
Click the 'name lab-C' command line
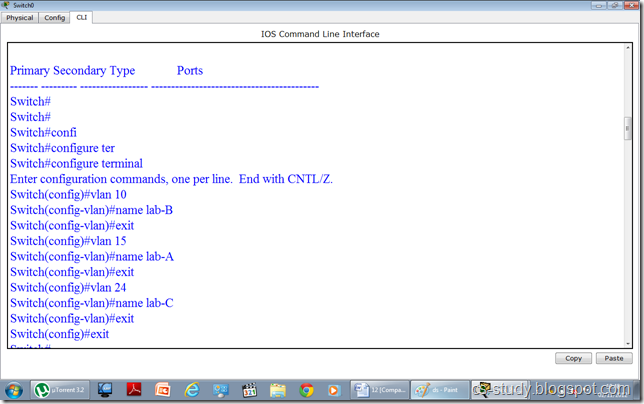tap(92, 303)
